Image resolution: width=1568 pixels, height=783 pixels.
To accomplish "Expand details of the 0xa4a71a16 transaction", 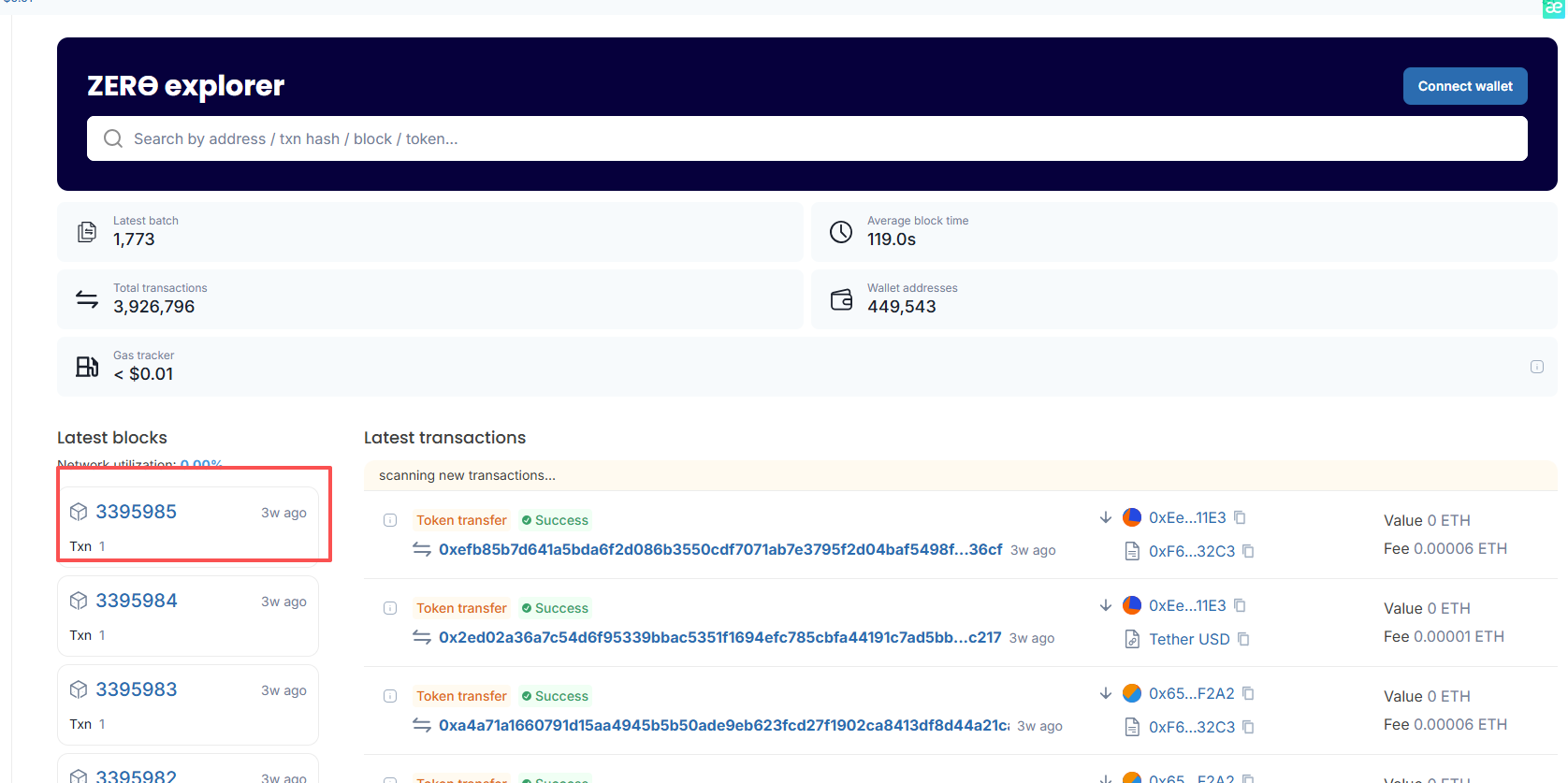I will [390, 696].
